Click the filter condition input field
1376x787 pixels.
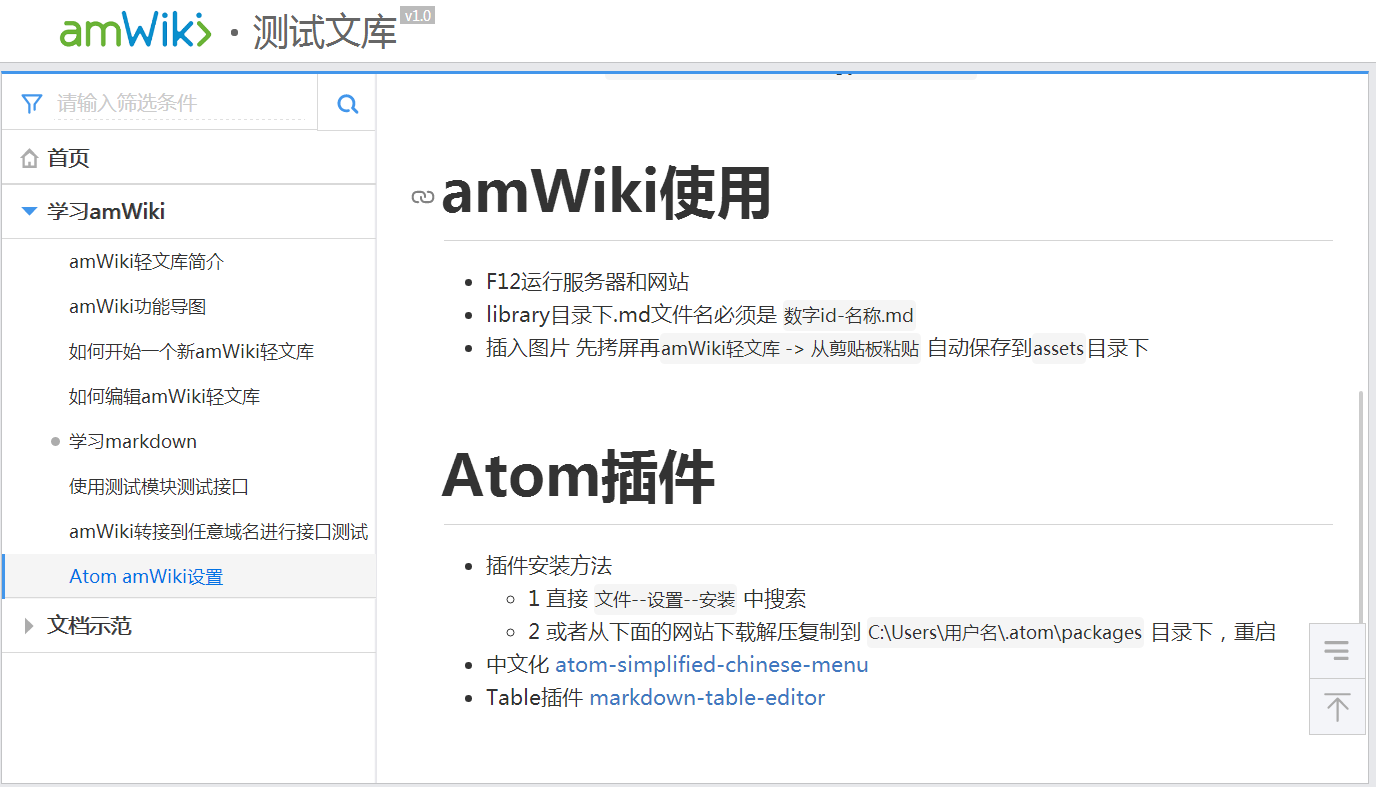coord(180,103)
